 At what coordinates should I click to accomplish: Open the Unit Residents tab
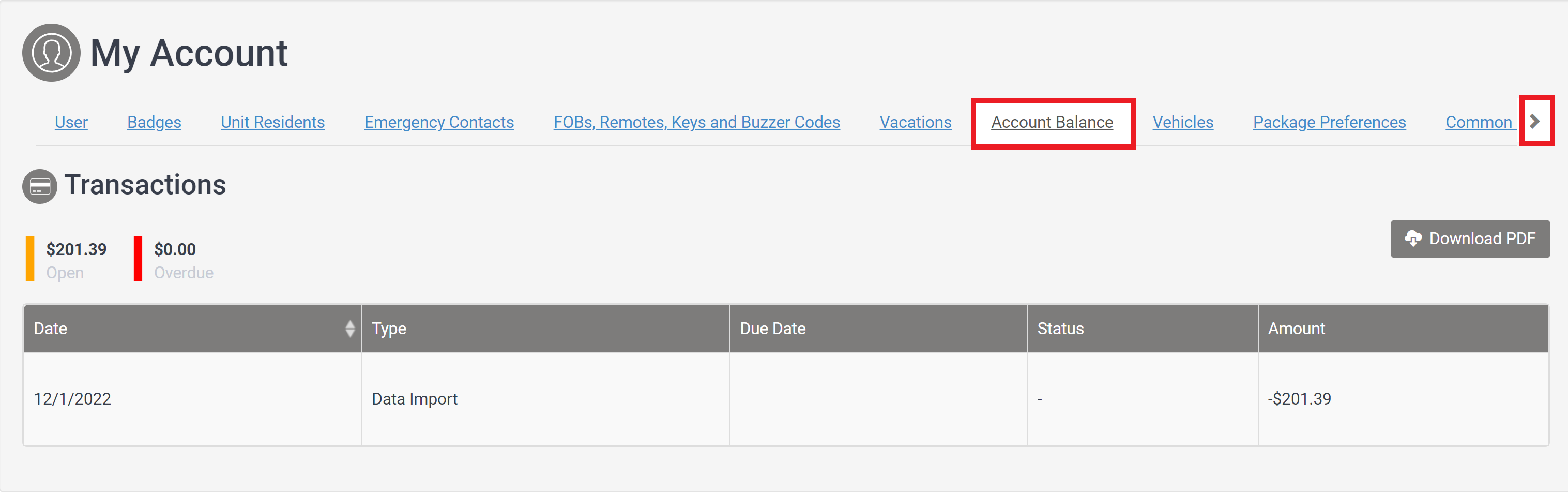(x=272, y=123)
